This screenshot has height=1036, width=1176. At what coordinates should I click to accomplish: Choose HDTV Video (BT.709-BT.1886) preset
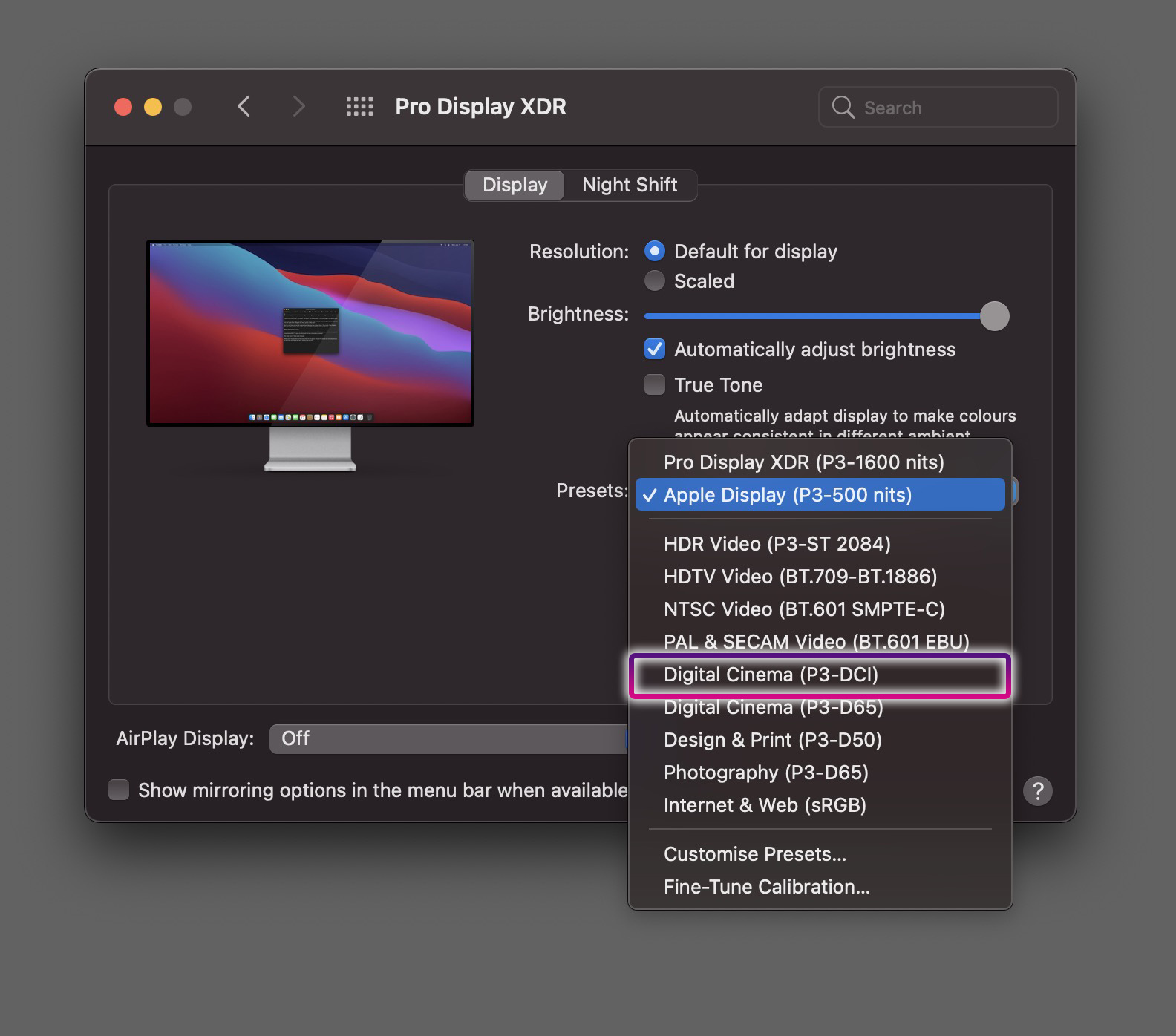[820, 577]
